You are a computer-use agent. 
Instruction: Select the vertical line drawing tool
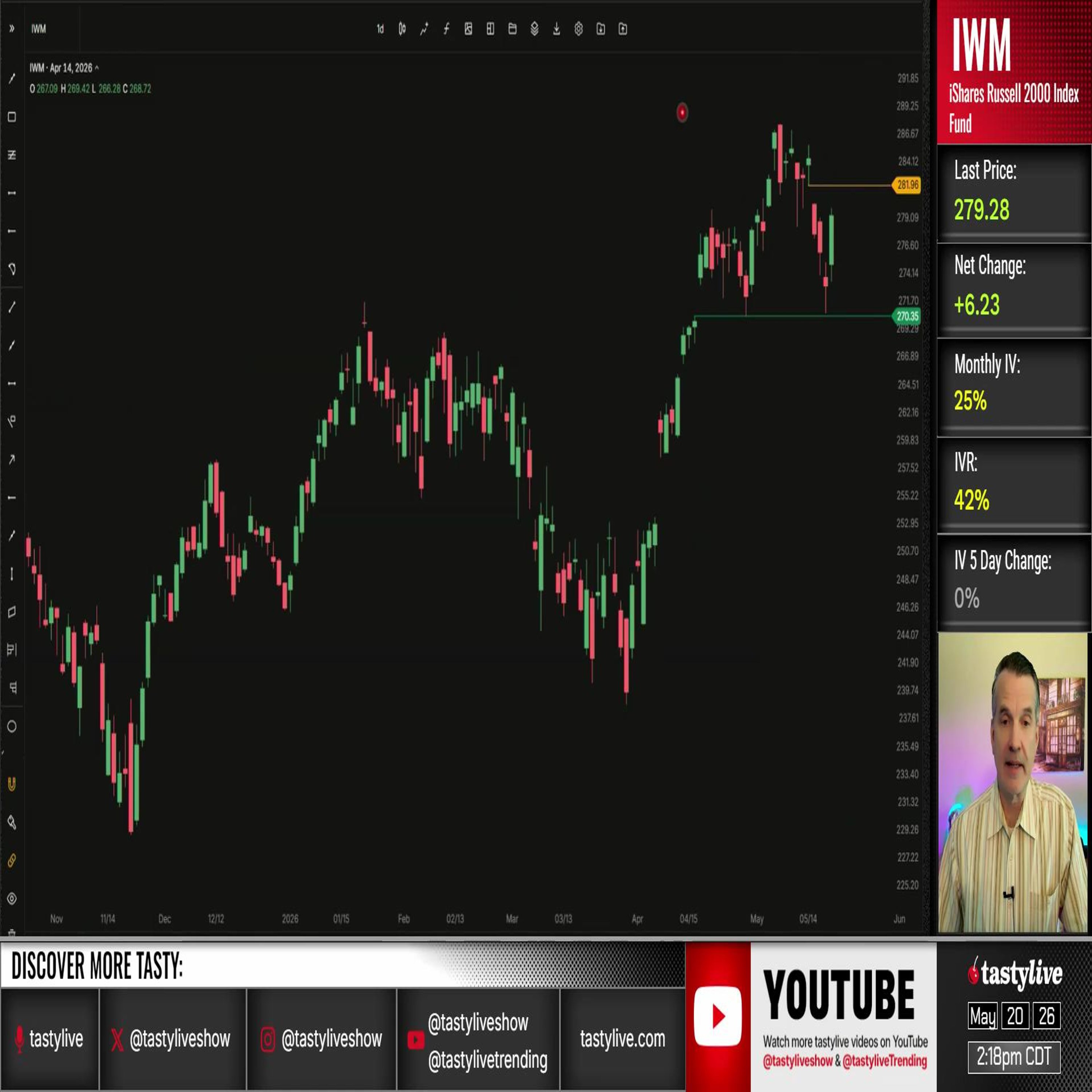pos(11,574)
